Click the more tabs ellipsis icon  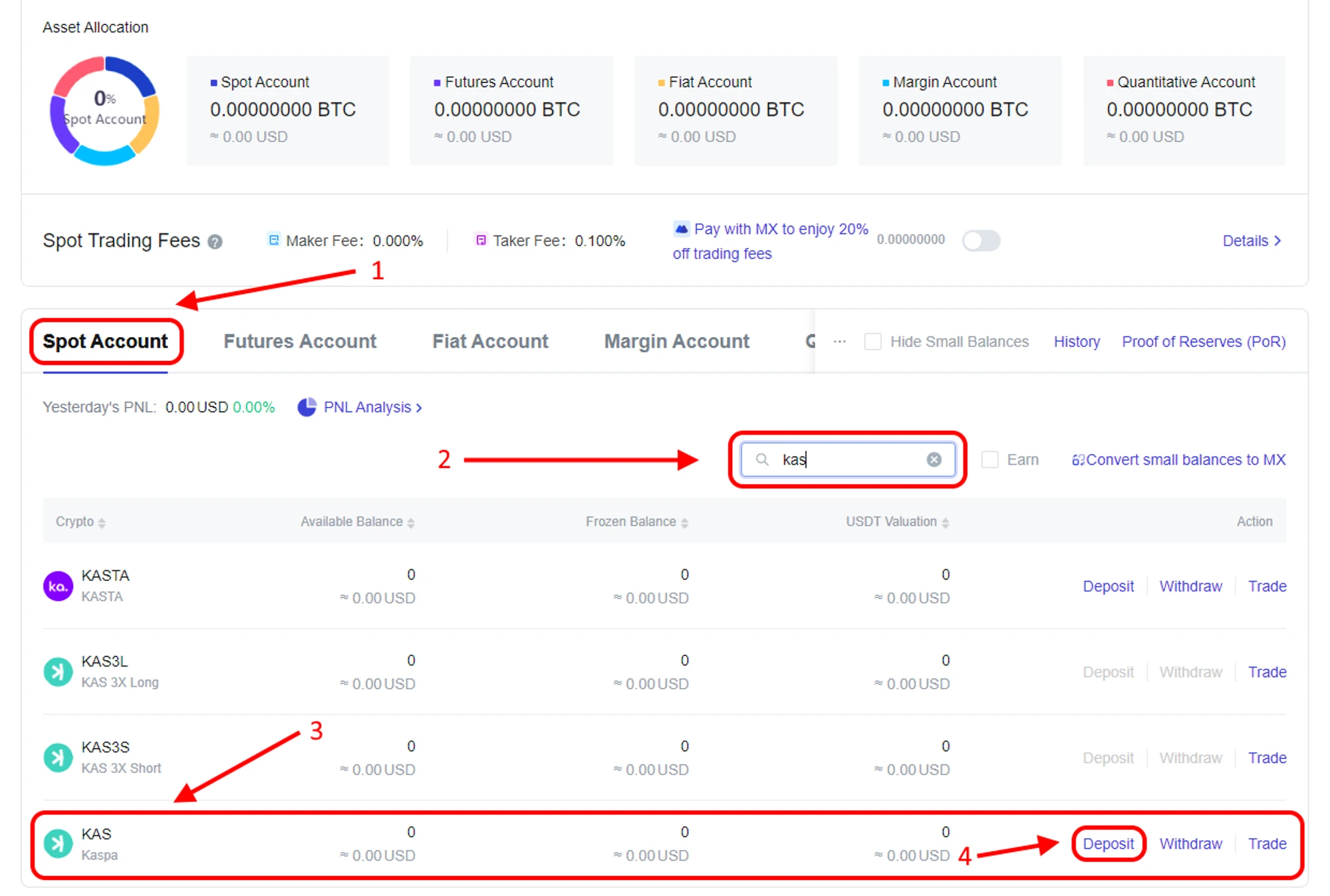click(840, 342)
